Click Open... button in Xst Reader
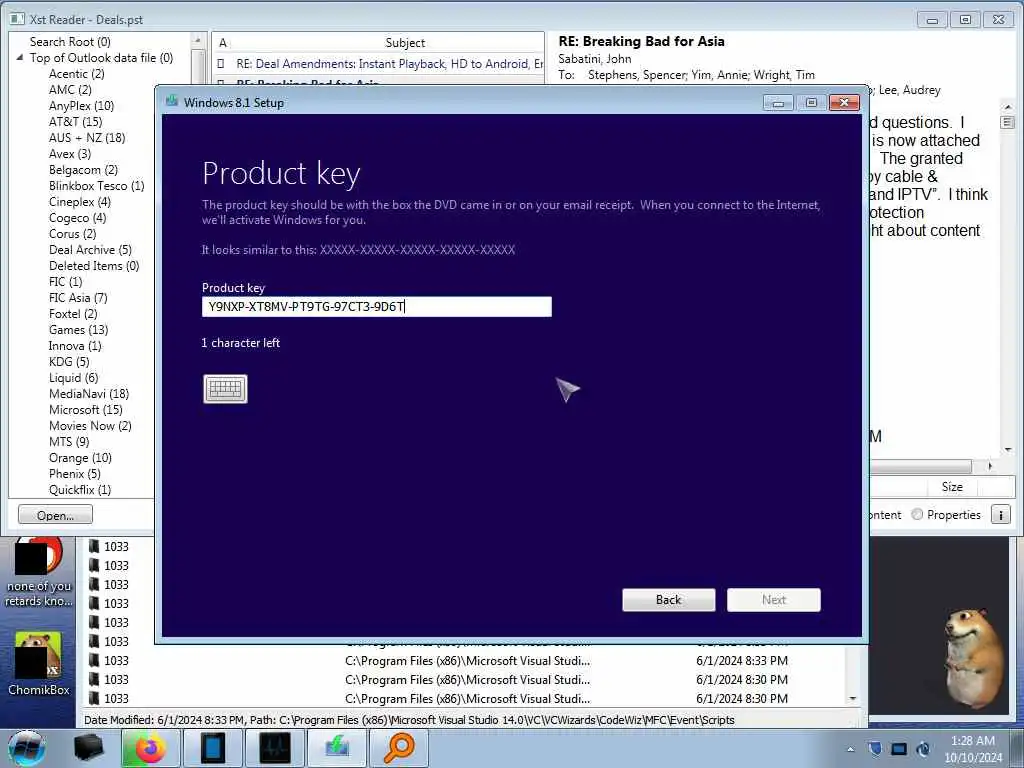This screenshot has width=1024, height=768. 56,515
